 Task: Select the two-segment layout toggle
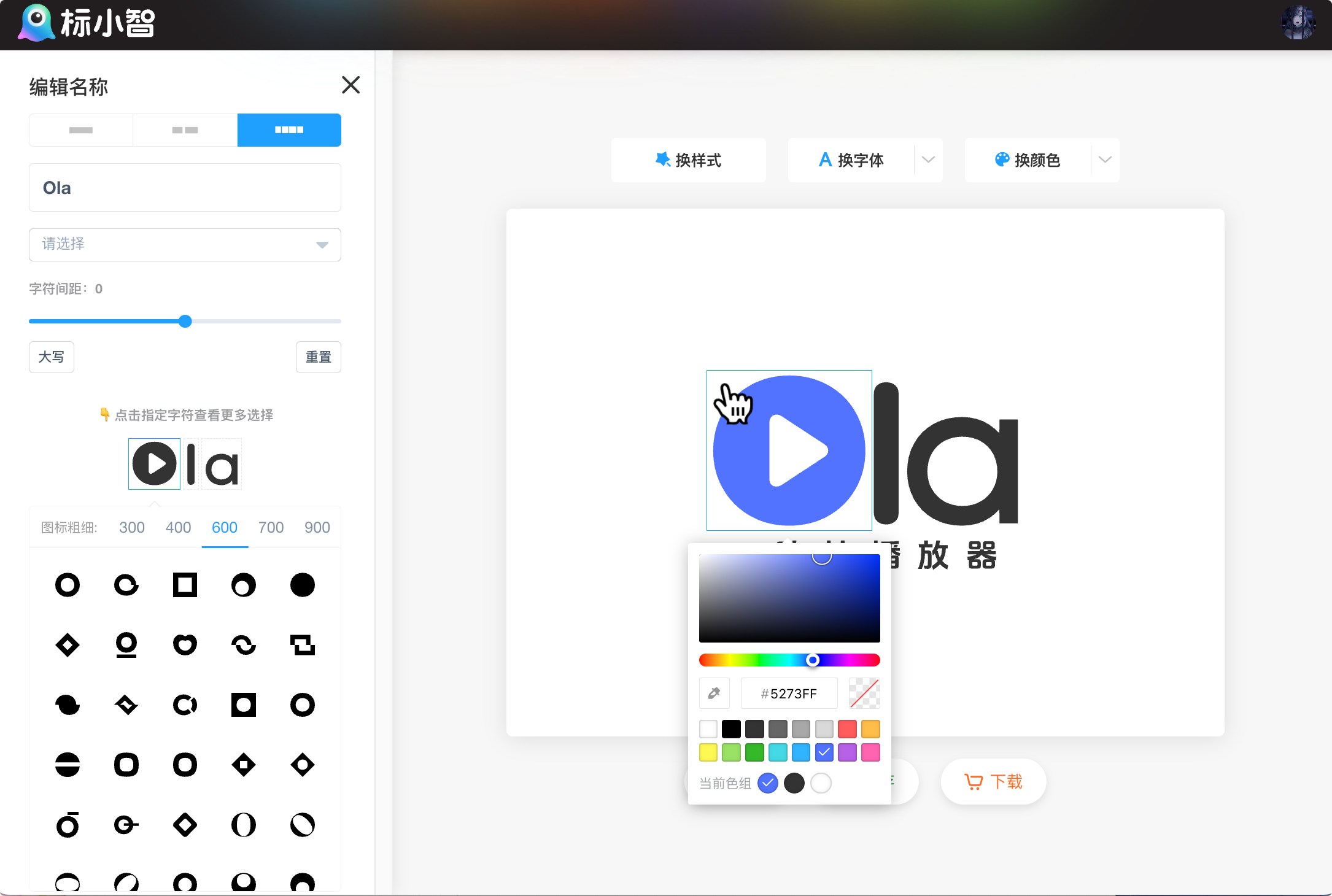[x=185, y=130]
